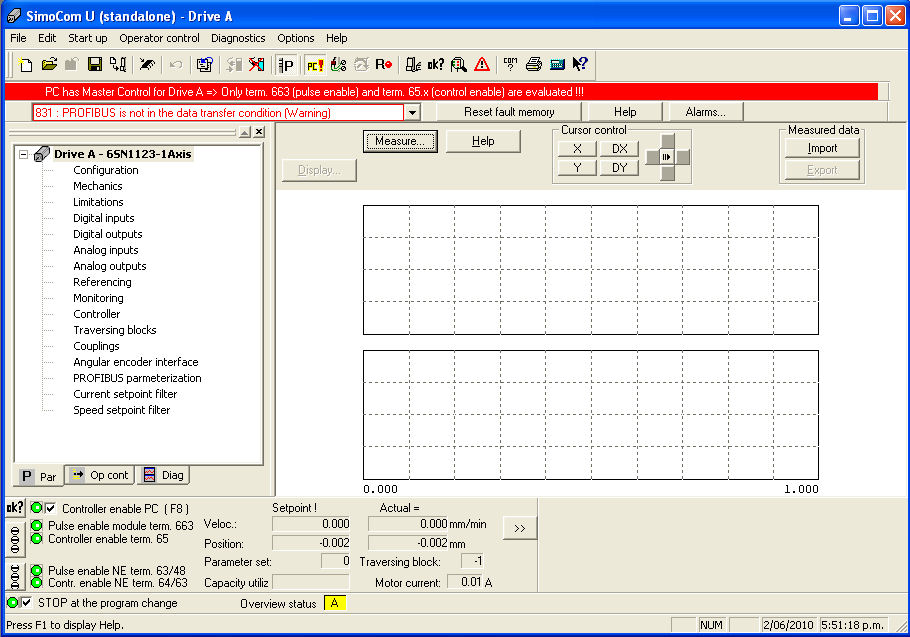Collapse the Drive A tree node
Screen dimensions: 910x637
coord(24,154)
